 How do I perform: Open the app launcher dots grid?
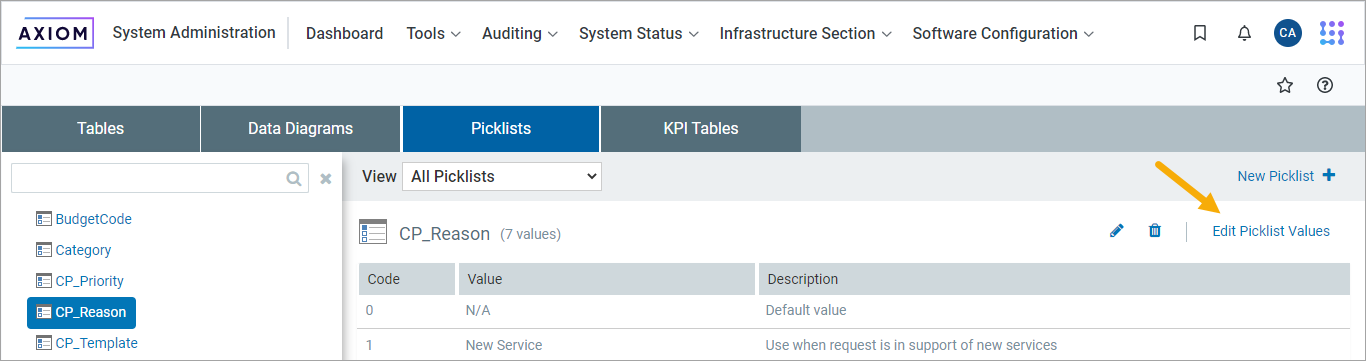[1332, 33]
